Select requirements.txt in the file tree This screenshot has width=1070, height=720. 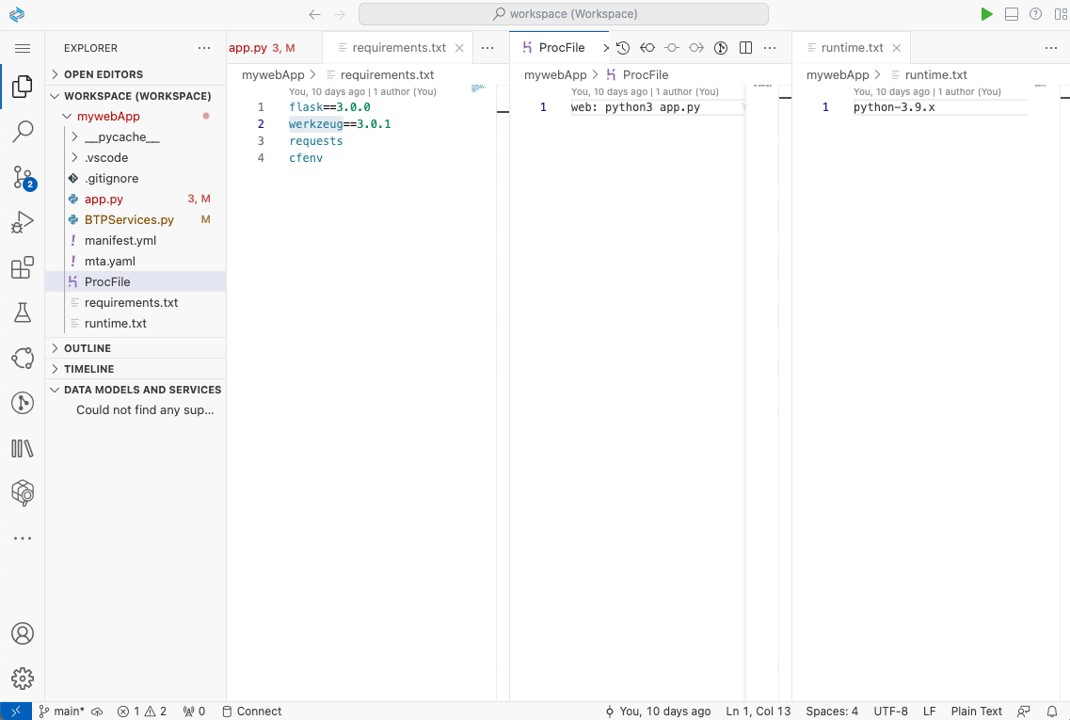[131, 302]
